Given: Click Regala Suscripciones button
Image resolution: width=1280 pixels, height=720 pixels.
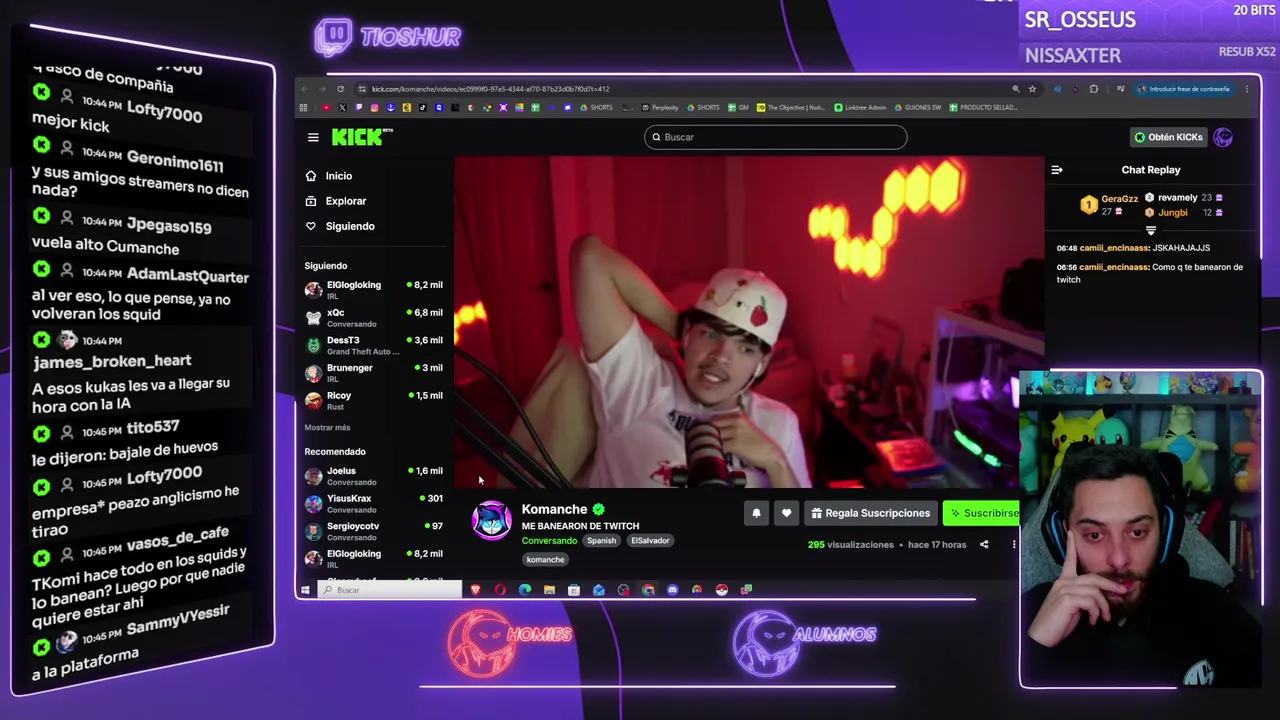Looking at the screenshot, I should tap(870, 513).
